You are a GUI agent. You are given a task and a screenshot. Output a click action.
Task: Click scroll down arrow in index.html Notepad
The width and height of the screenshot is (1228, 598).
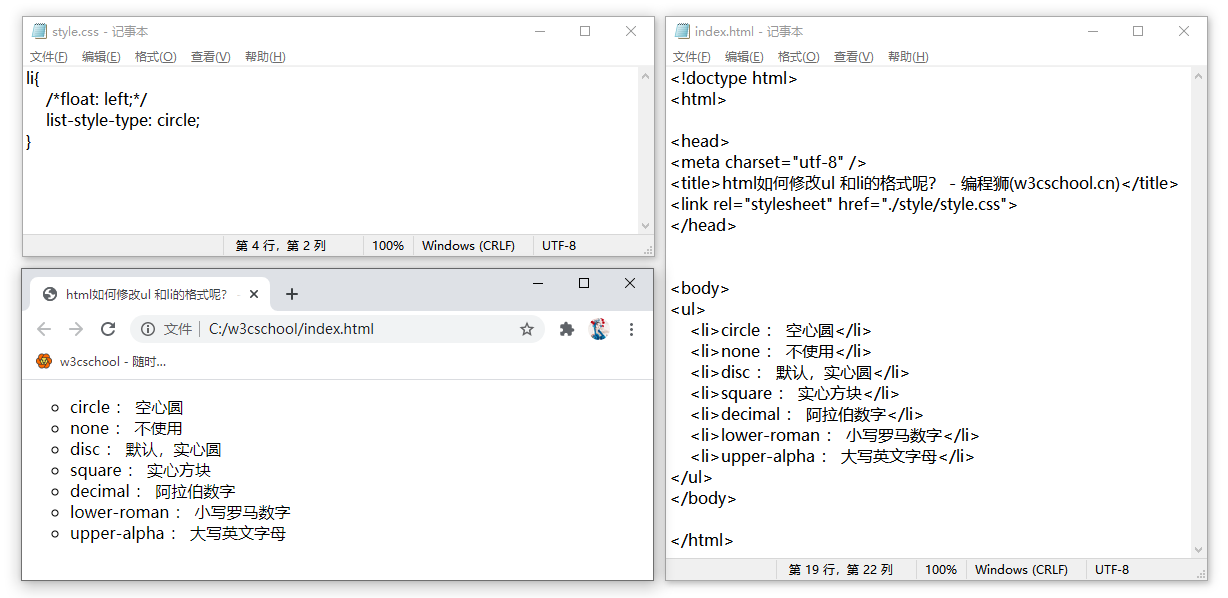point(1200,549)
